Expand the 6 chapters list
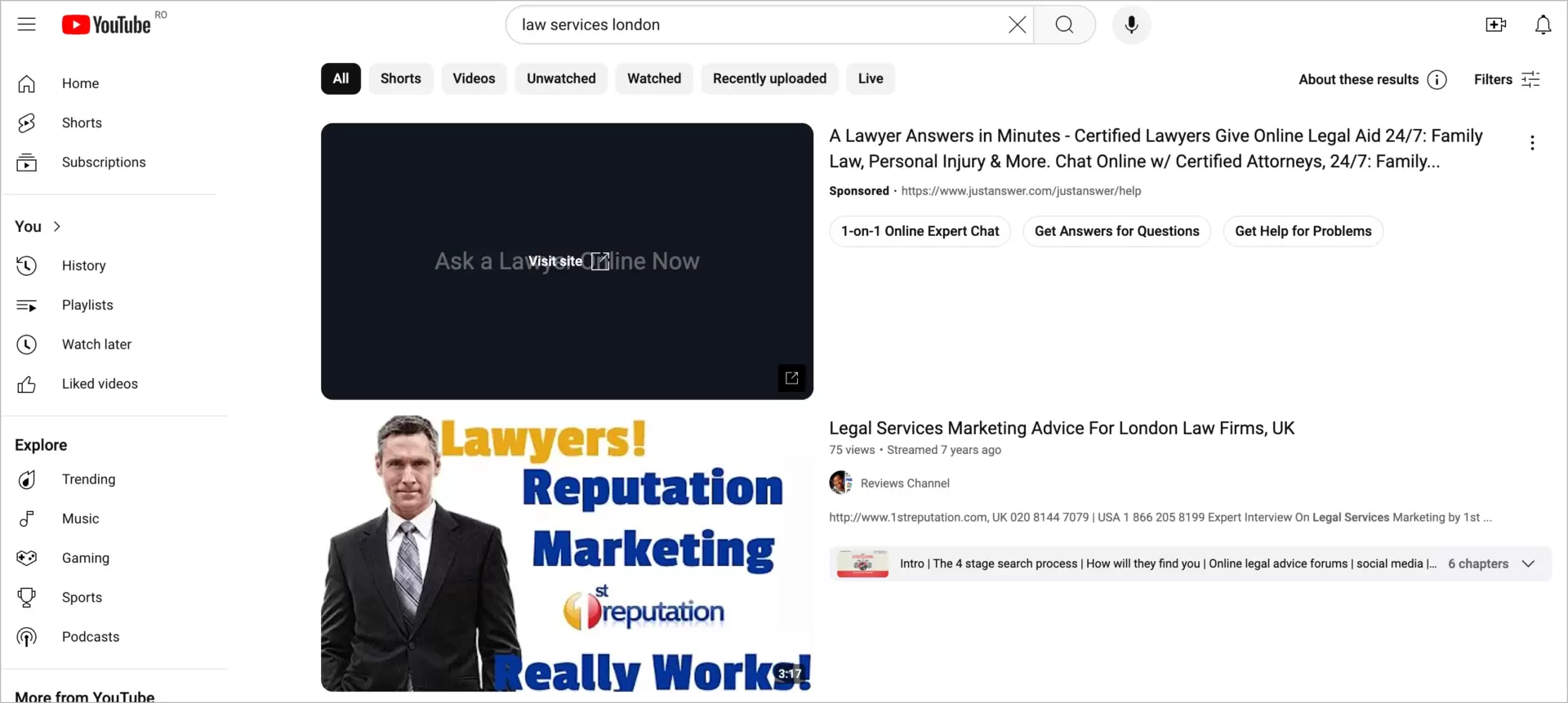Viewport: 1568px width, 703px height. tap(1528, 563)
